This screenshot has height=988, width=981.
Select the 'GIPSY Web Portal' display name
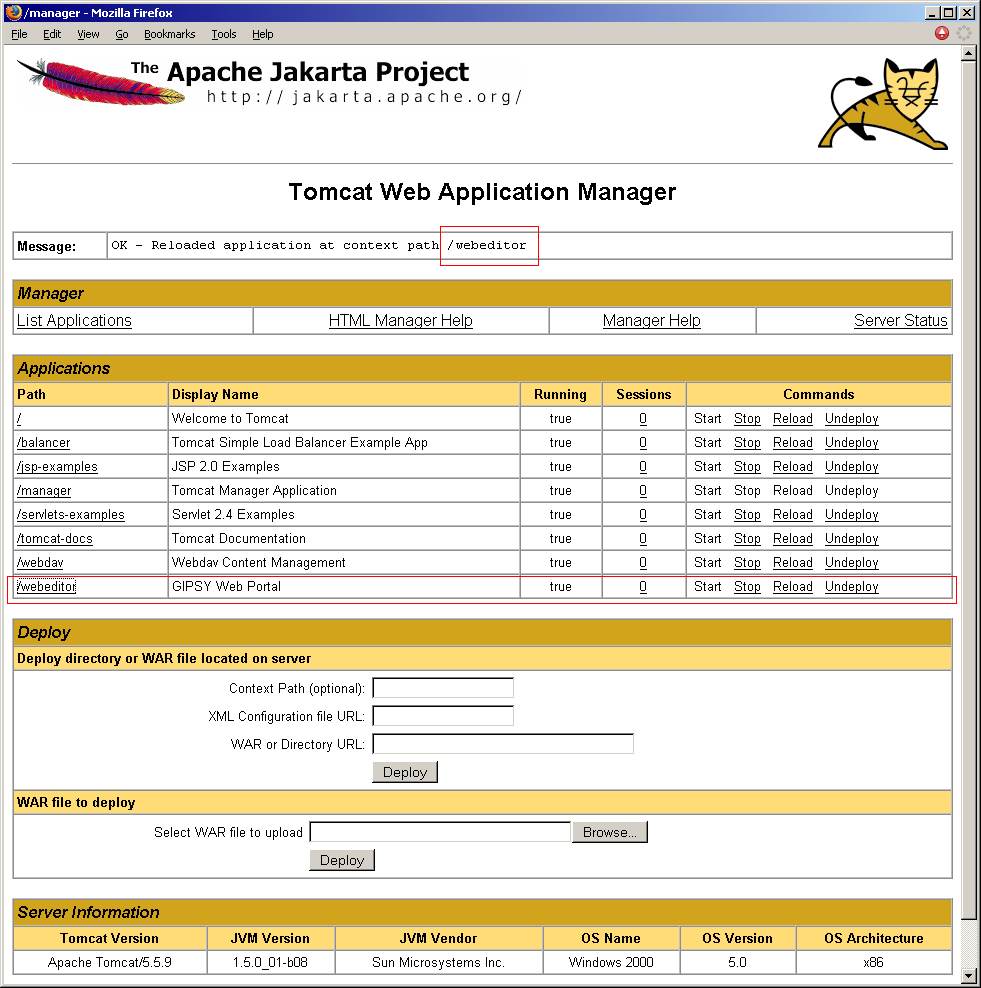coord(227,586)
